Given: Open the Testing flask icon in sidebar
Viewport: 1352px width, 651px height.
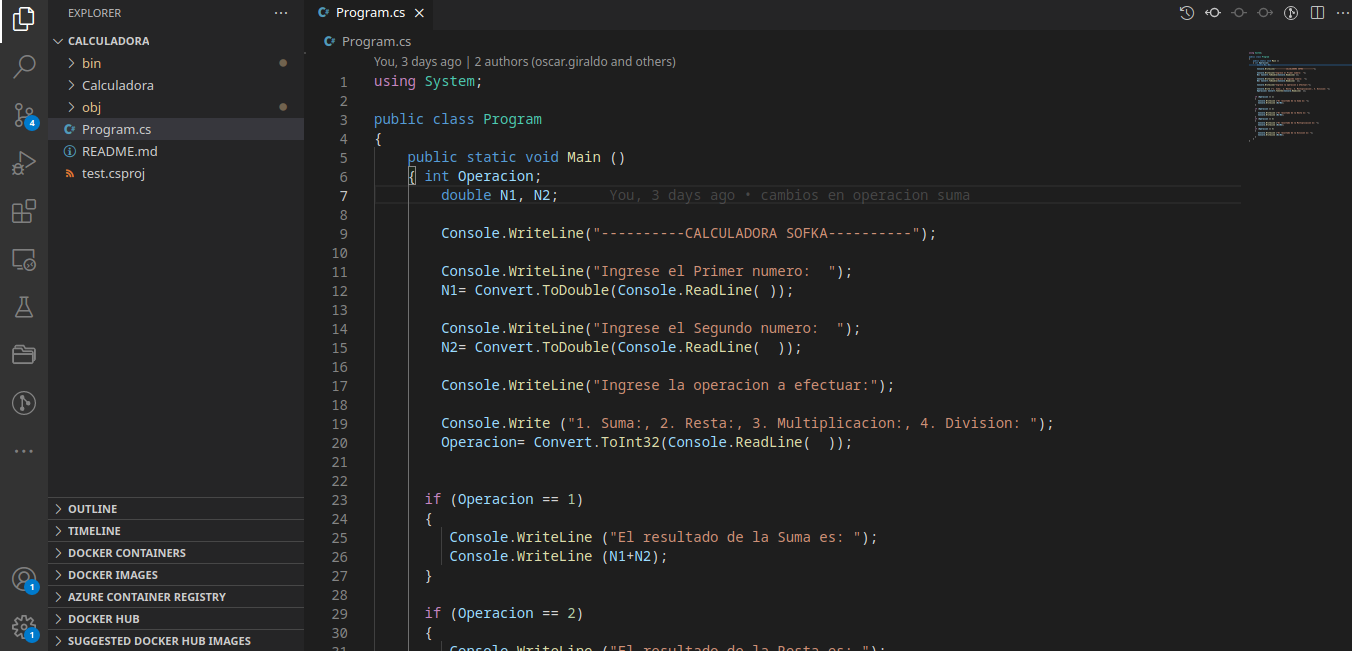Looking at the screenshot, I should (24, 307).
